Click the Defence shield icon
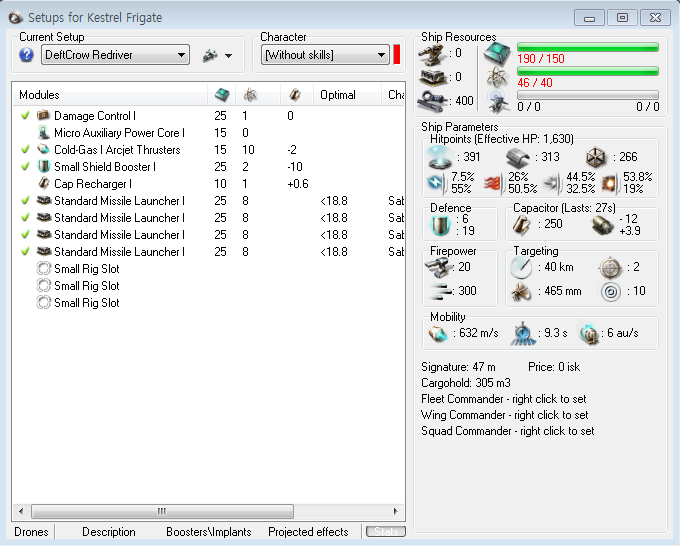Viewport: 680px width, 546px height. click(441, 226)
